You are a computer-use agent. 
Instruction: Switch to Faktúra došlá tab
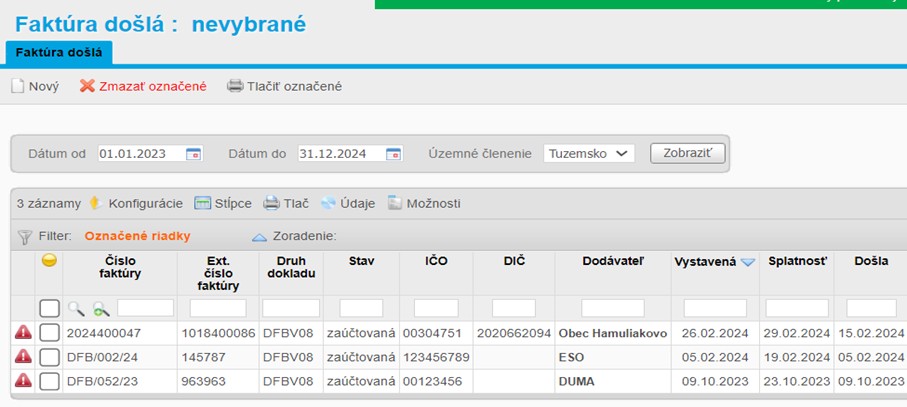pos(59,53)
